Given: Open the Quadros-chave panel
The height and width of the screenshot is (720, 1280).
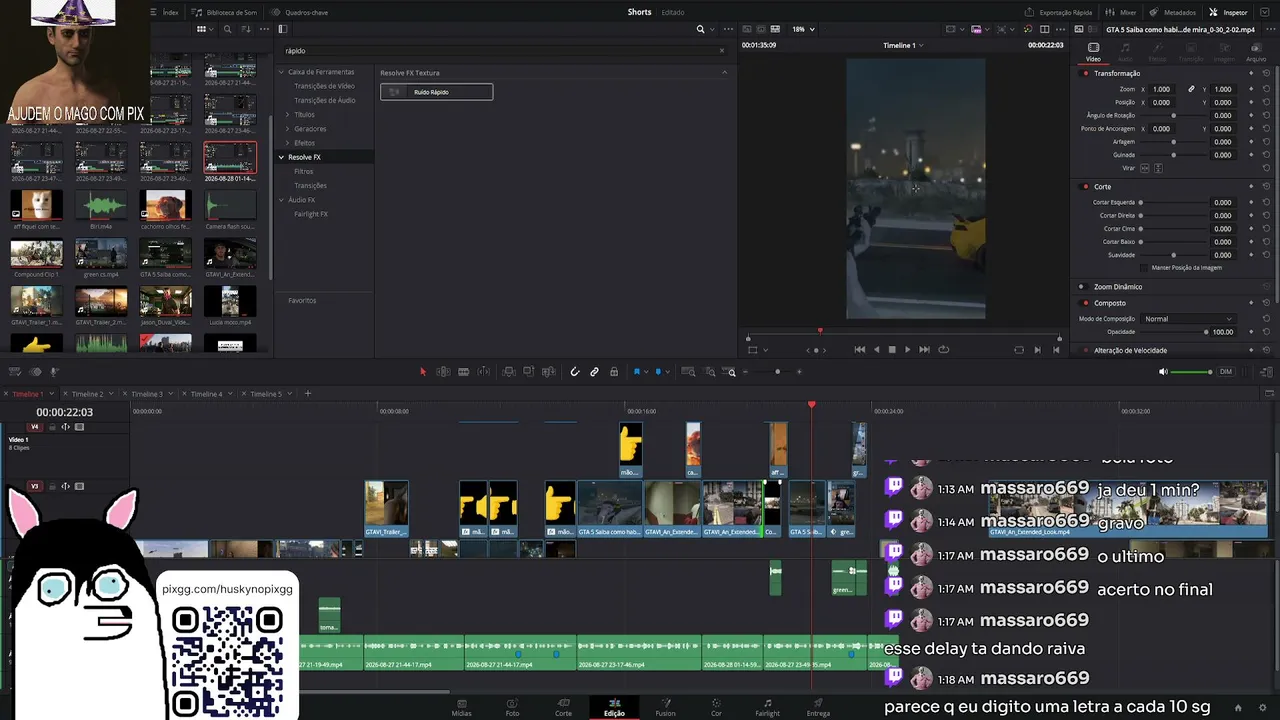Looking at the screenshot, I should pos(299,12).
